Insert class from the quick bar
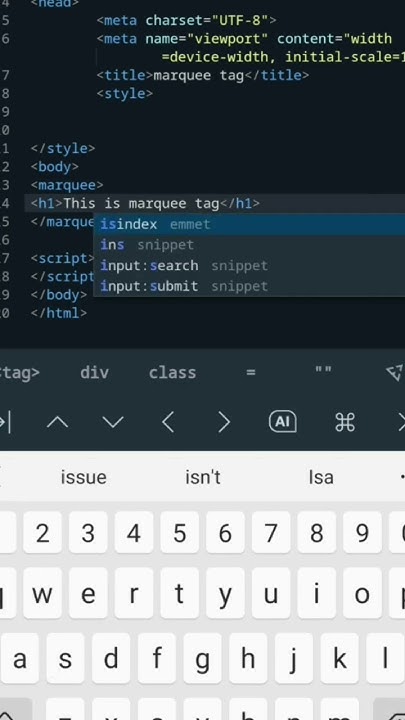 click(172, 372)
